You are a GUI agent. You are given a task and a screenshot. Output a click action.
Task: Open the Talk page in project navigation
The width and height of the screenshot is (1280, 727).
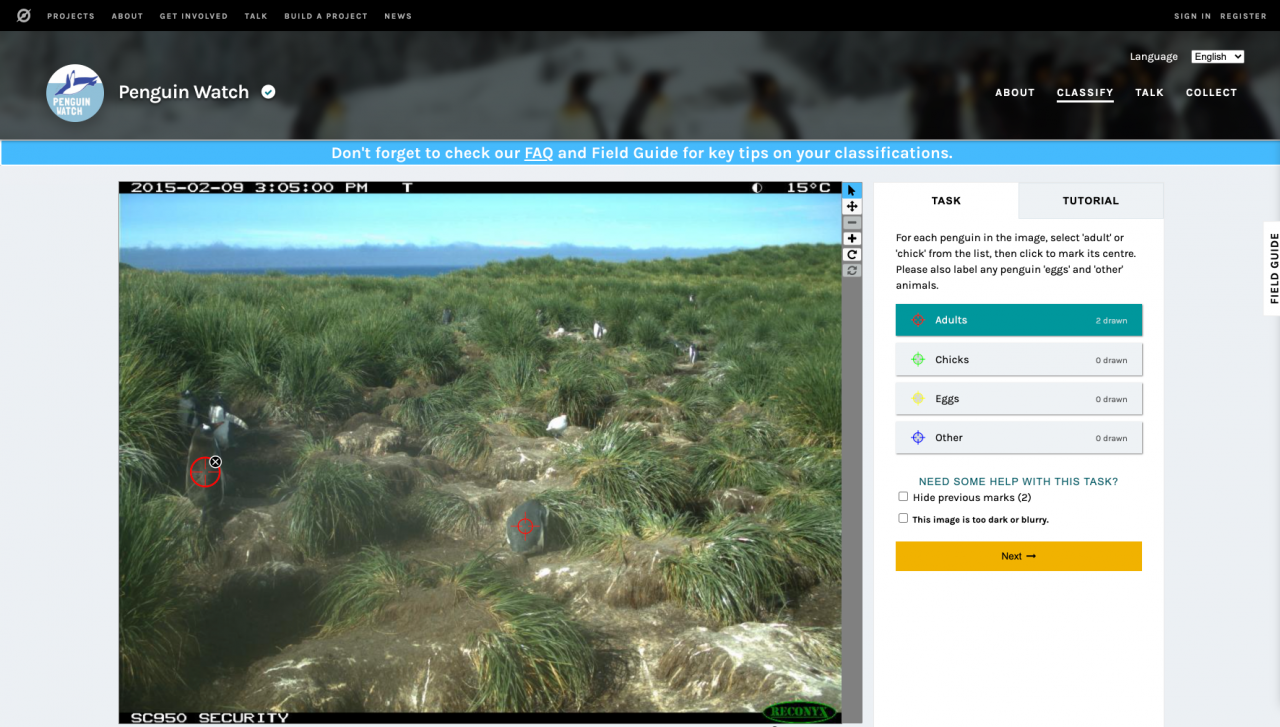(1149, 93)
